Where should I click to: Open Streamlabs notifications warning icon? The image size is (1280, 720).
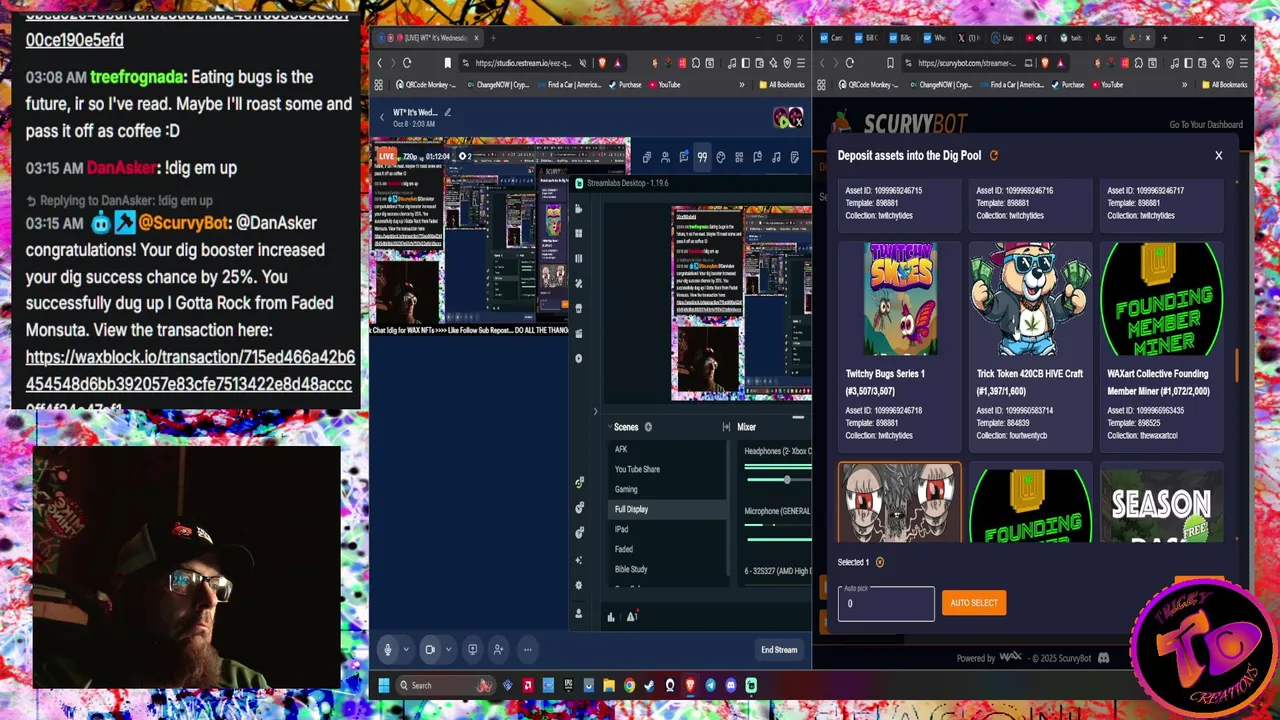point(632,616)
